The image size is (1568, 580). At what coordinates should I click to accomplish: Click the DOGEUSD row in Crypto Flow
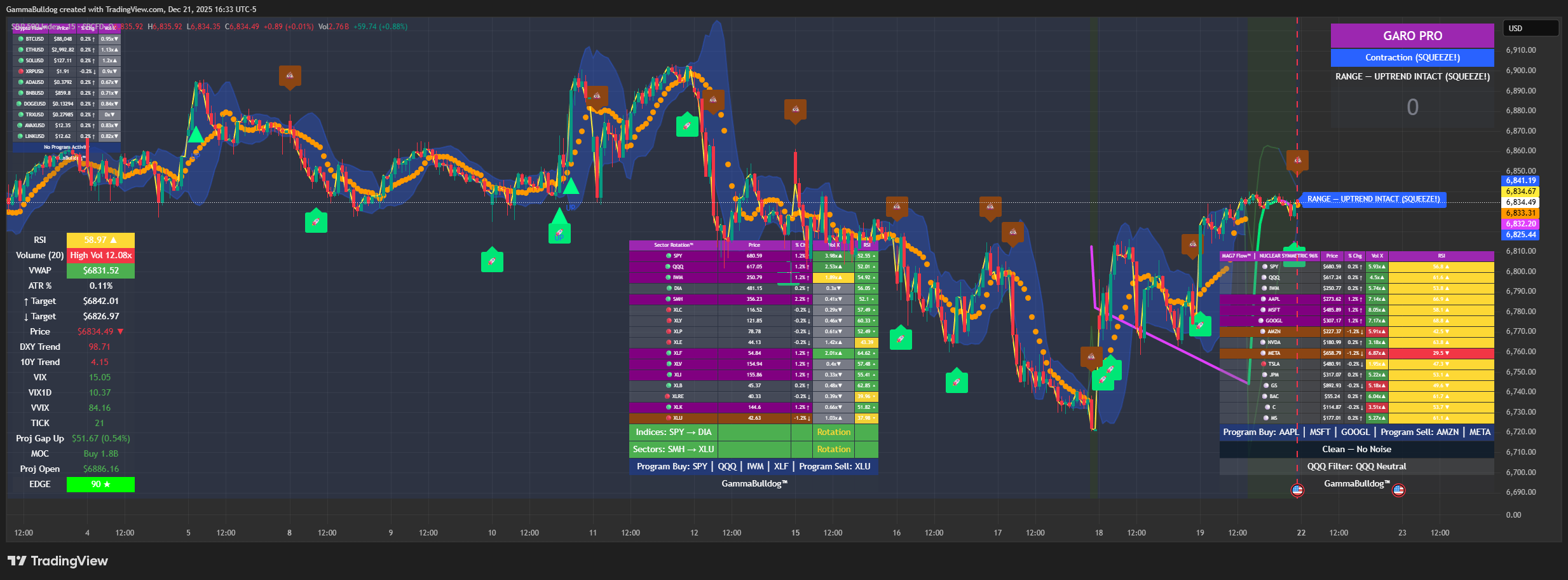click(x=66, y=104)
